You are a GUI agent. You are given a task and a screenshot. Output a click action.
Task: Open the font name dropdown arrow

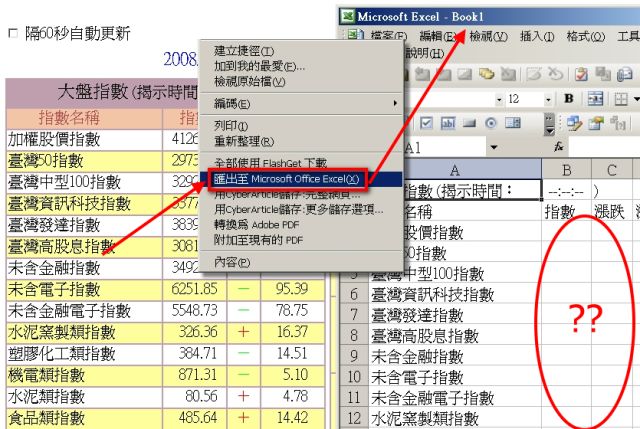pos(499,100)
